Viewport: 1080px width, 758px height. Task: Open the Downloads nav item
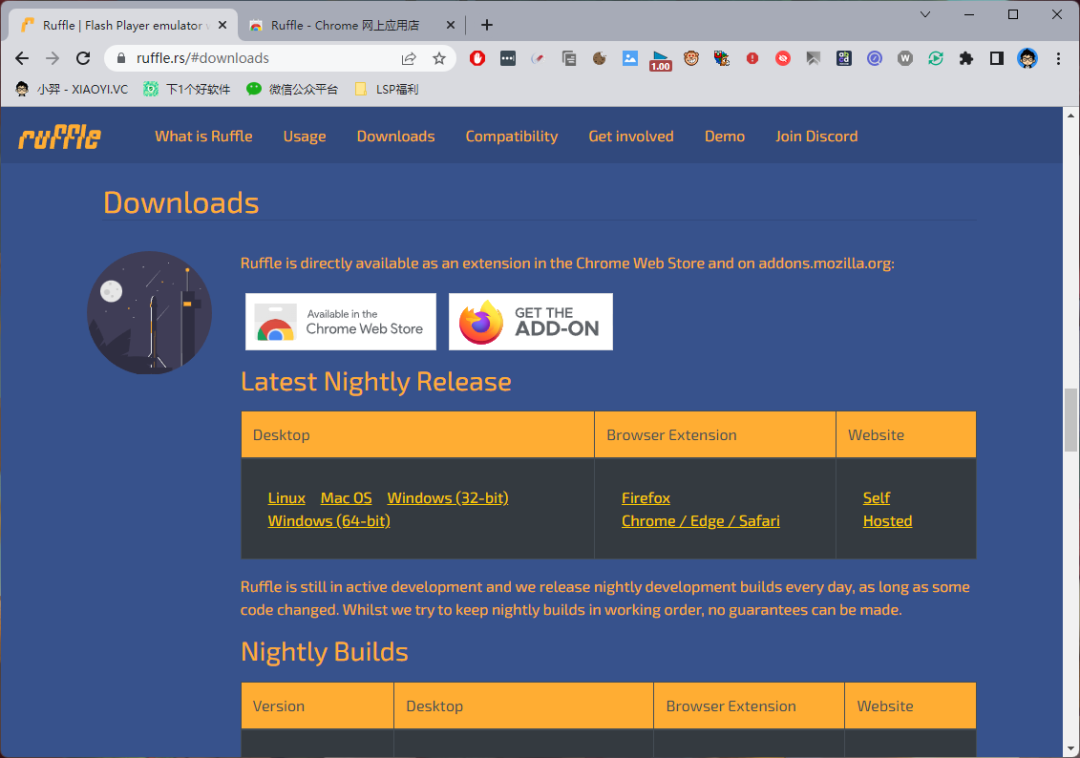click(x=395, y=136)
